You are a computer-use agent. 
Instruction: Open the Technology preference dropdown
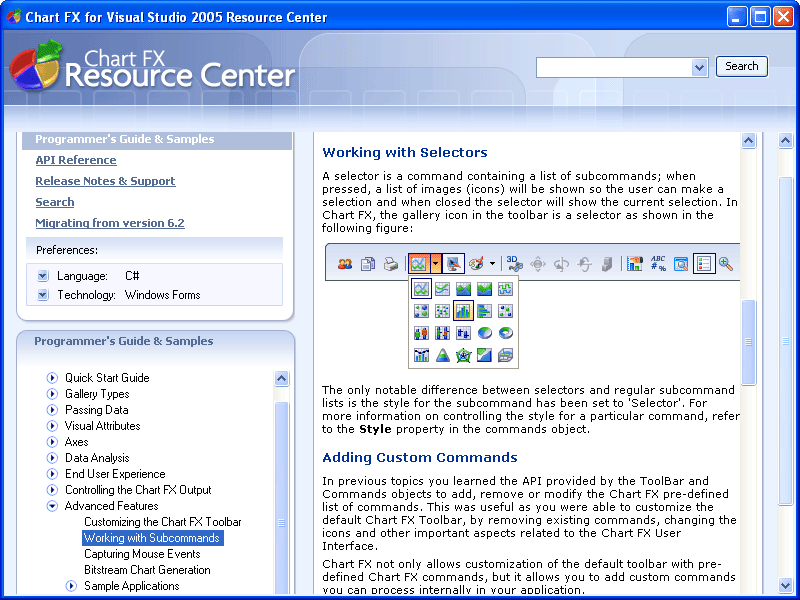pyautogui.click(x=43, y=295)
